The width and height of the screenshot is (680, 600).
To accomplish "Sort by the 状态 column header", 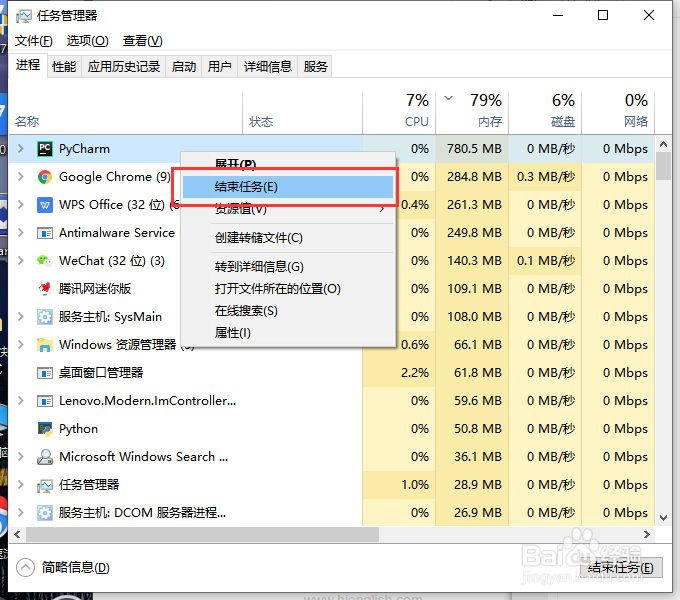I will 302,112.
